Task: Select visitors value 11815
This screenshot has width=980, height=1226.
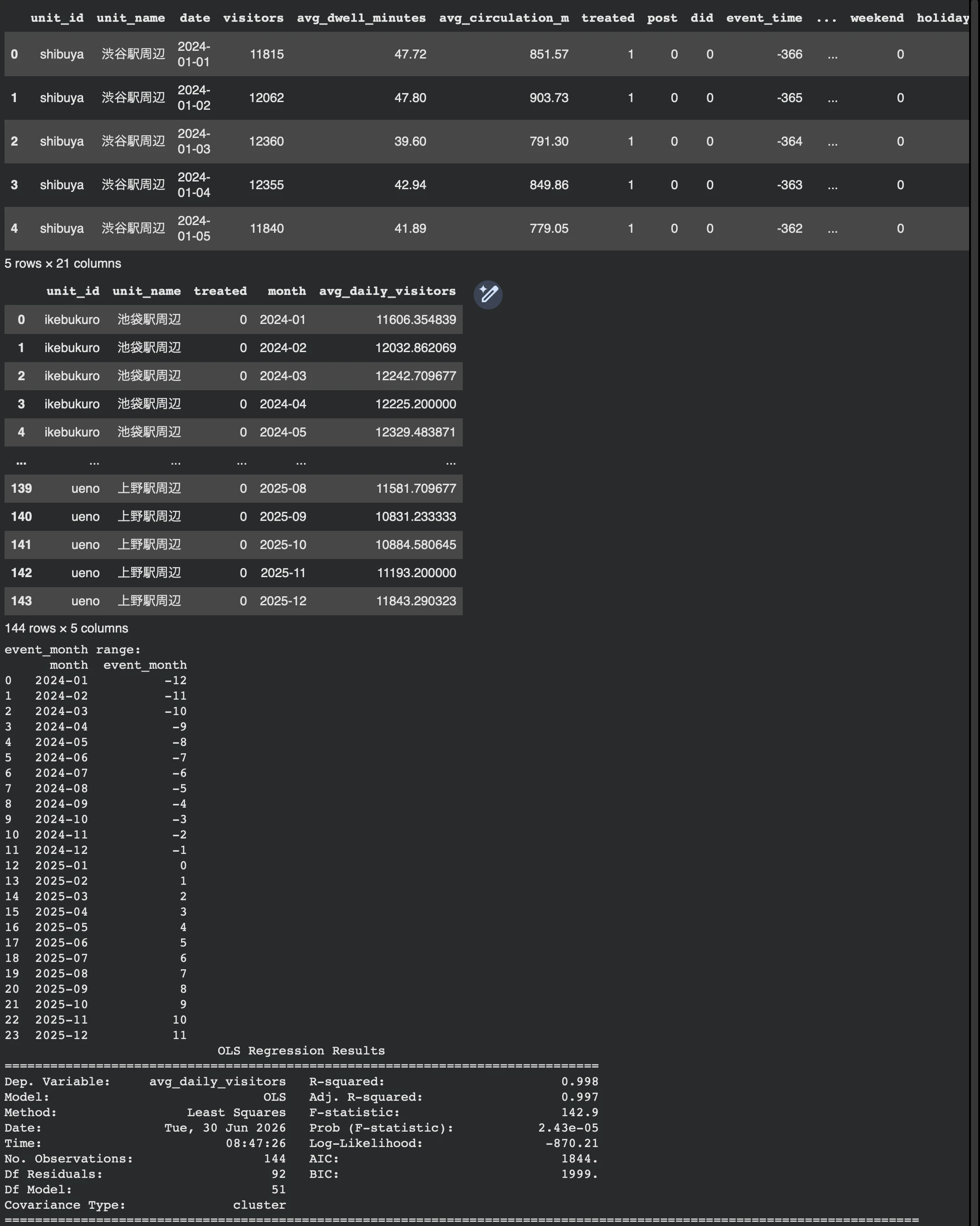Action: [267, 54]
